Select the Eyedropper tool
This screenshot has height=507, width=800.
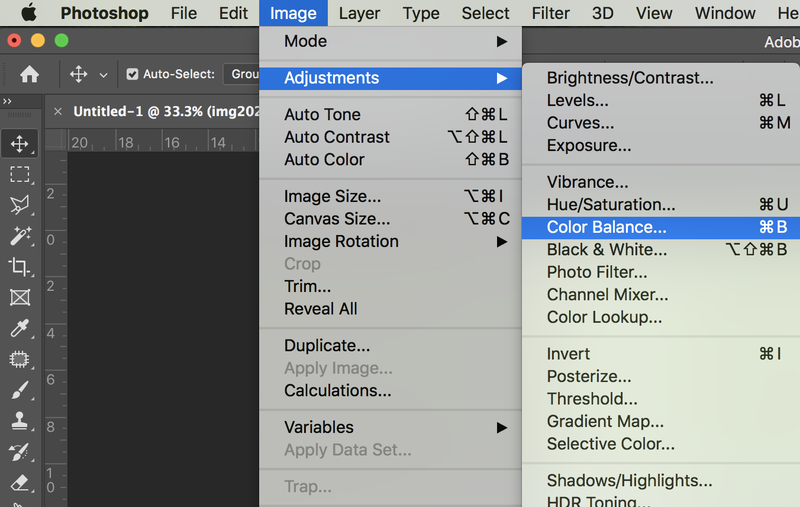coord(19,328)
